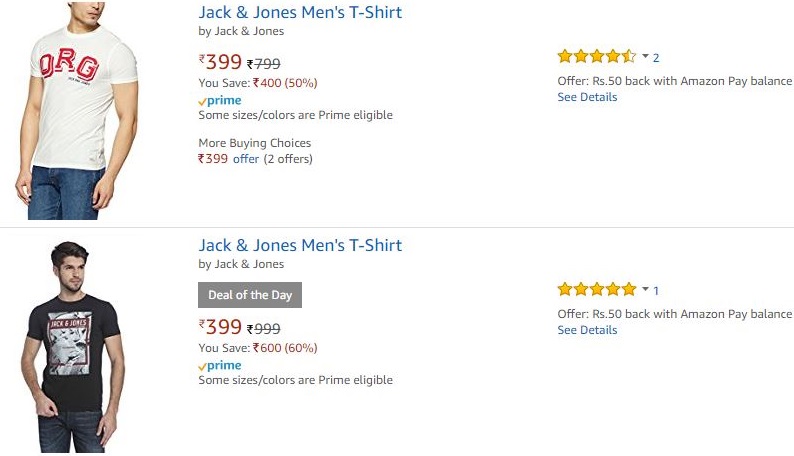The image size is (794, 456).
Task: Click the "by Jack & Jones" byline above Deal of the Day
Action: (x=241, y=264)
